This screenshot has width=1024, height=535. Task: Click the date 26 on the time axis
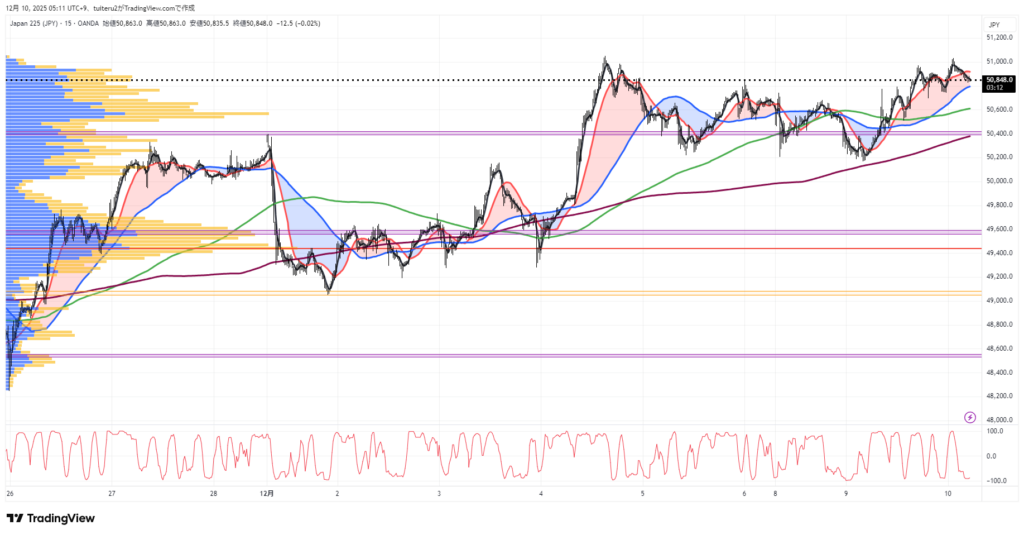(9, 494)
